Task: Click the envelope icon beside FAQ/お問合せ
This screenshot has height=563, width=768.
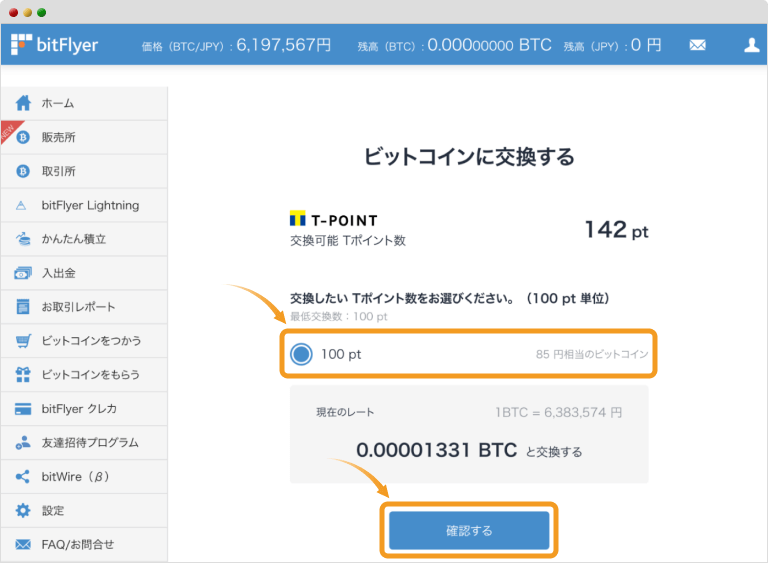Action: pos(23,544)
